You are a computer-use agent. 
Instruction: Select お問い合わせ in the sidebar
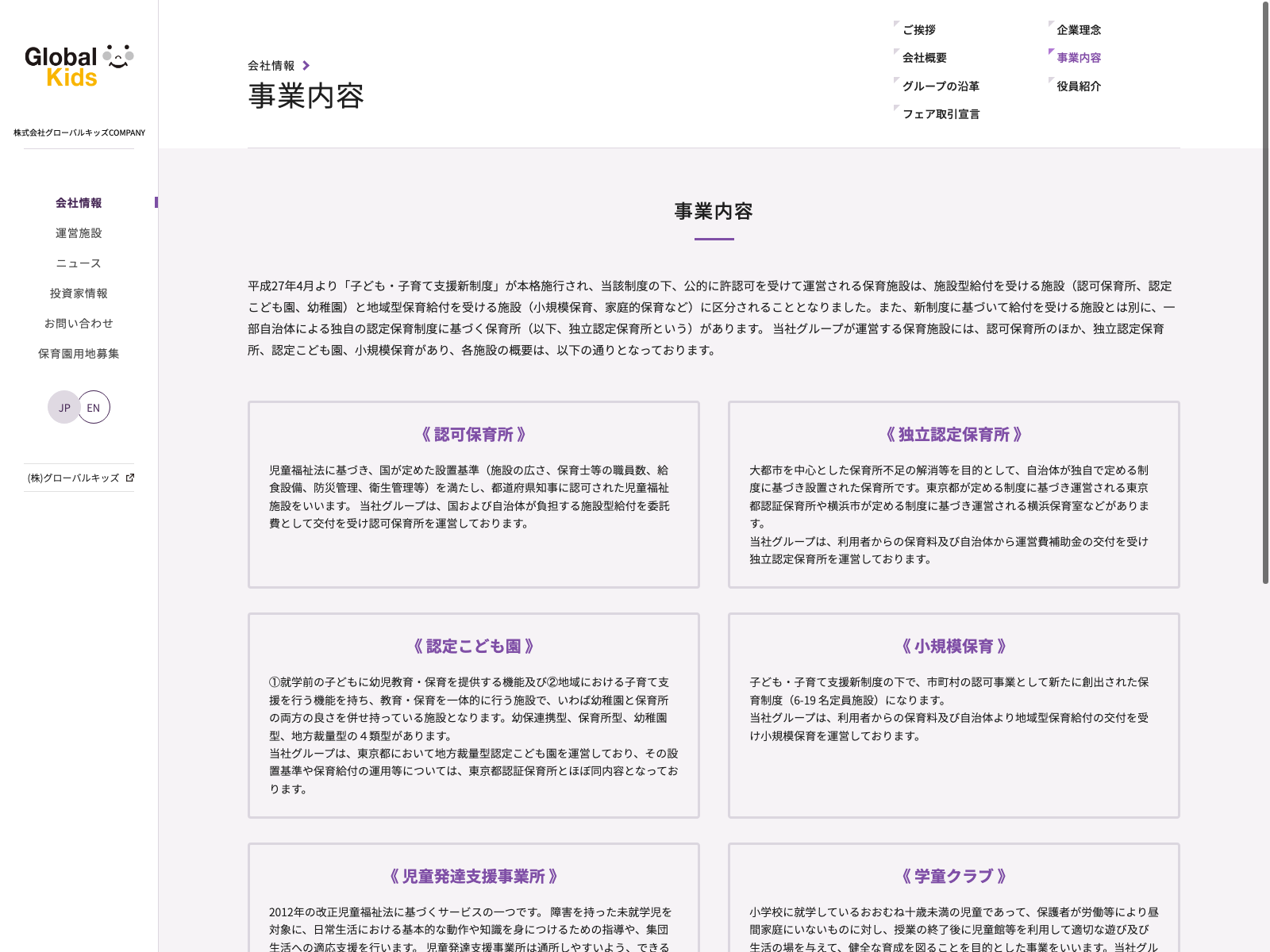(x=79, y=324)
